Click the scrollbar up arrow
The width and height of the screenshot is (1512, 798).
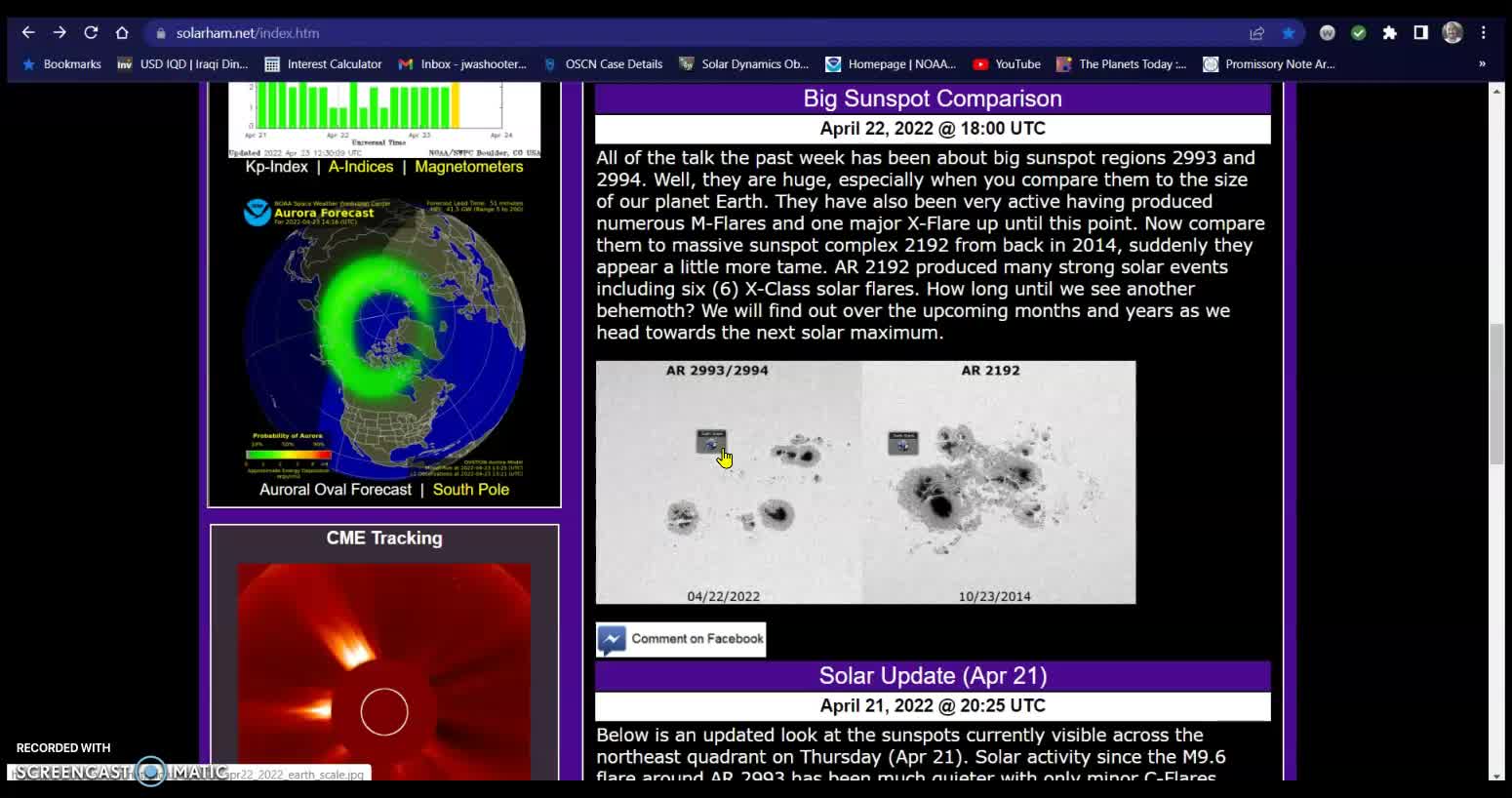1497,90
